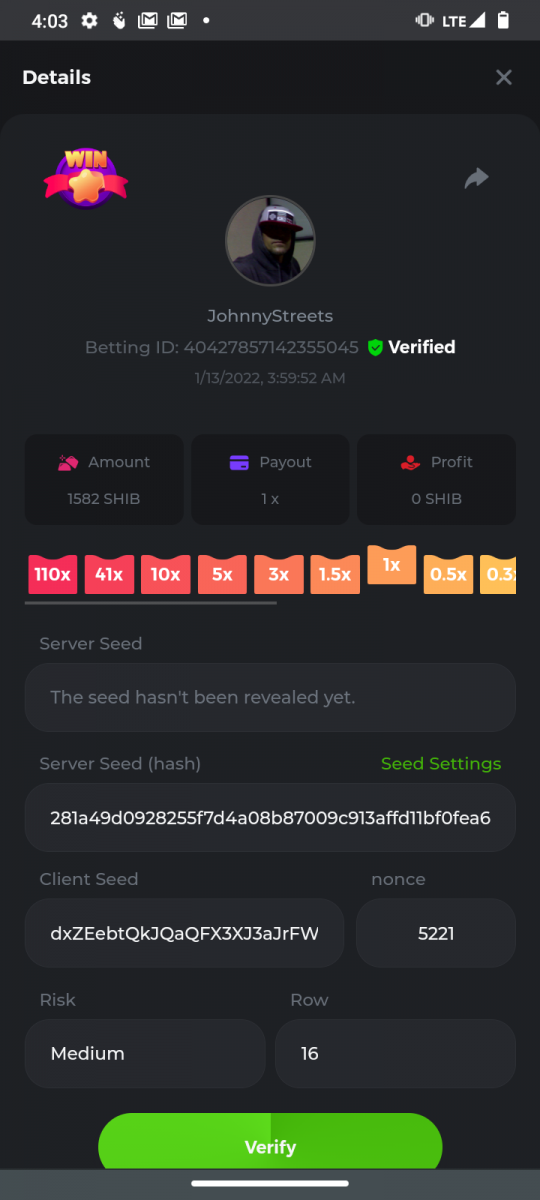Tap the green Verified shield icon

pos(376,347)
